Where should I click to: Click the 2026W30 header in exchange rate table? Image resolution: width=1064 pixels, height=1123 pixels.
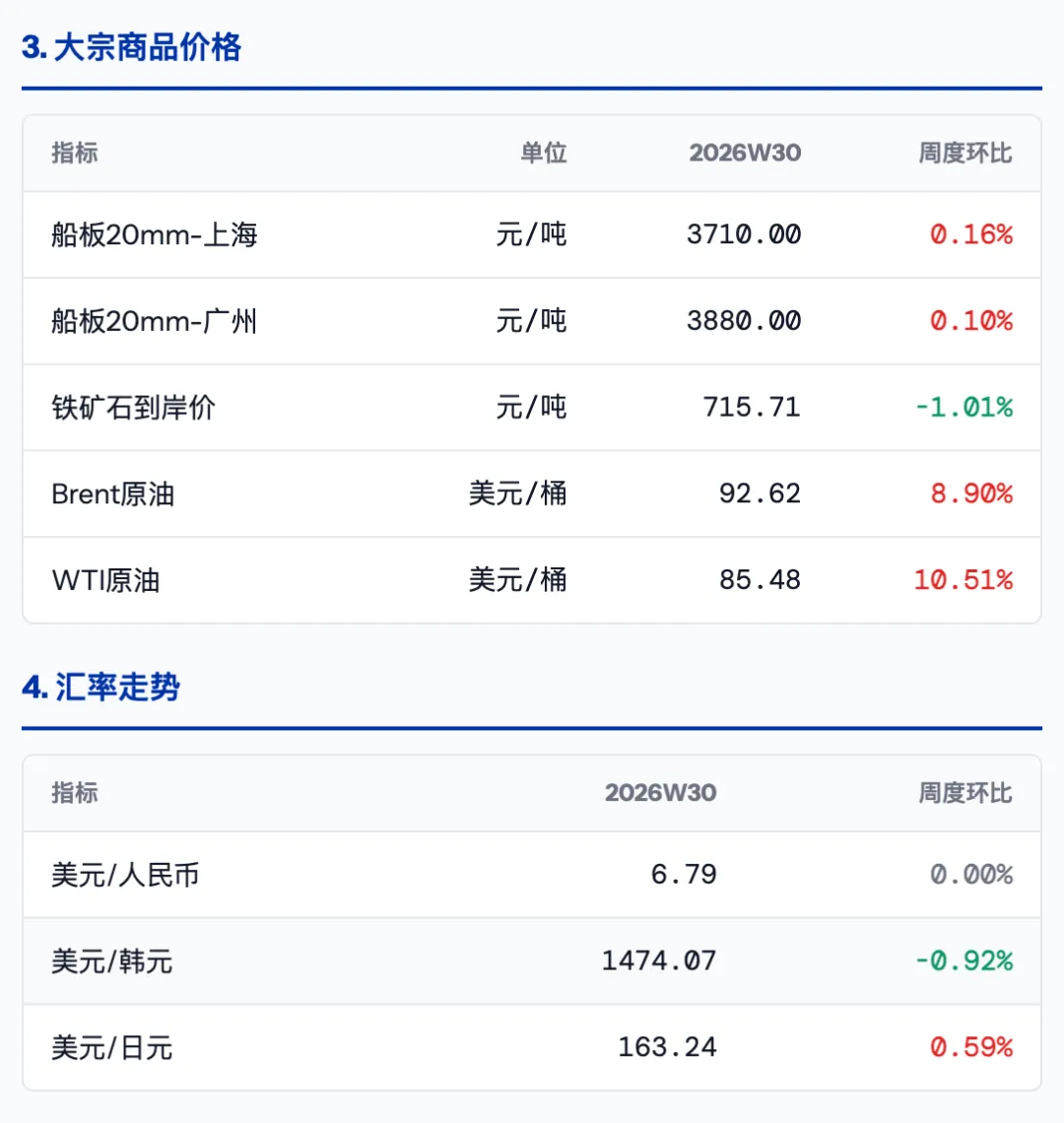(x=661, y=793)
